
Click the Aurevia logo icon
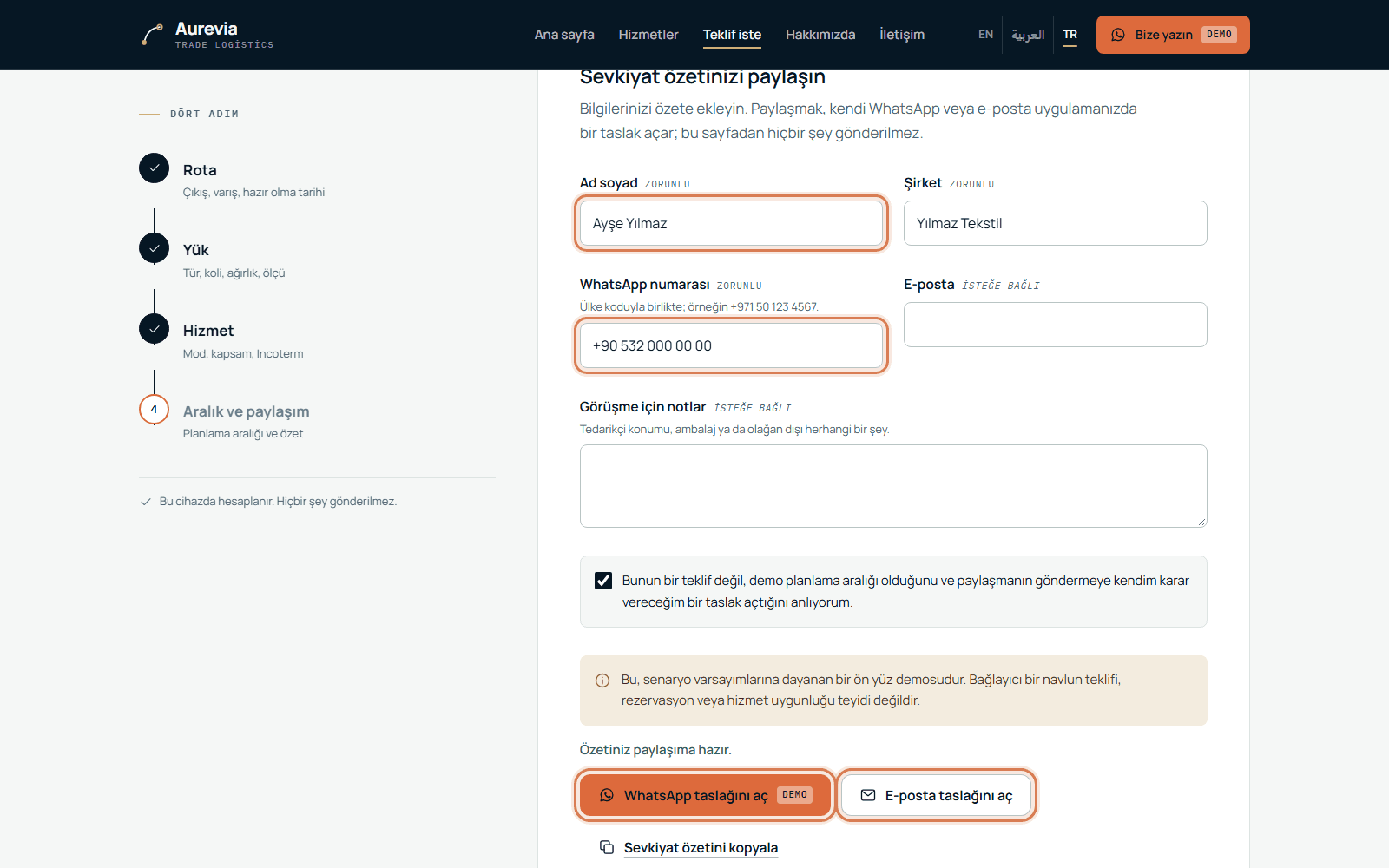pos(152,35)
